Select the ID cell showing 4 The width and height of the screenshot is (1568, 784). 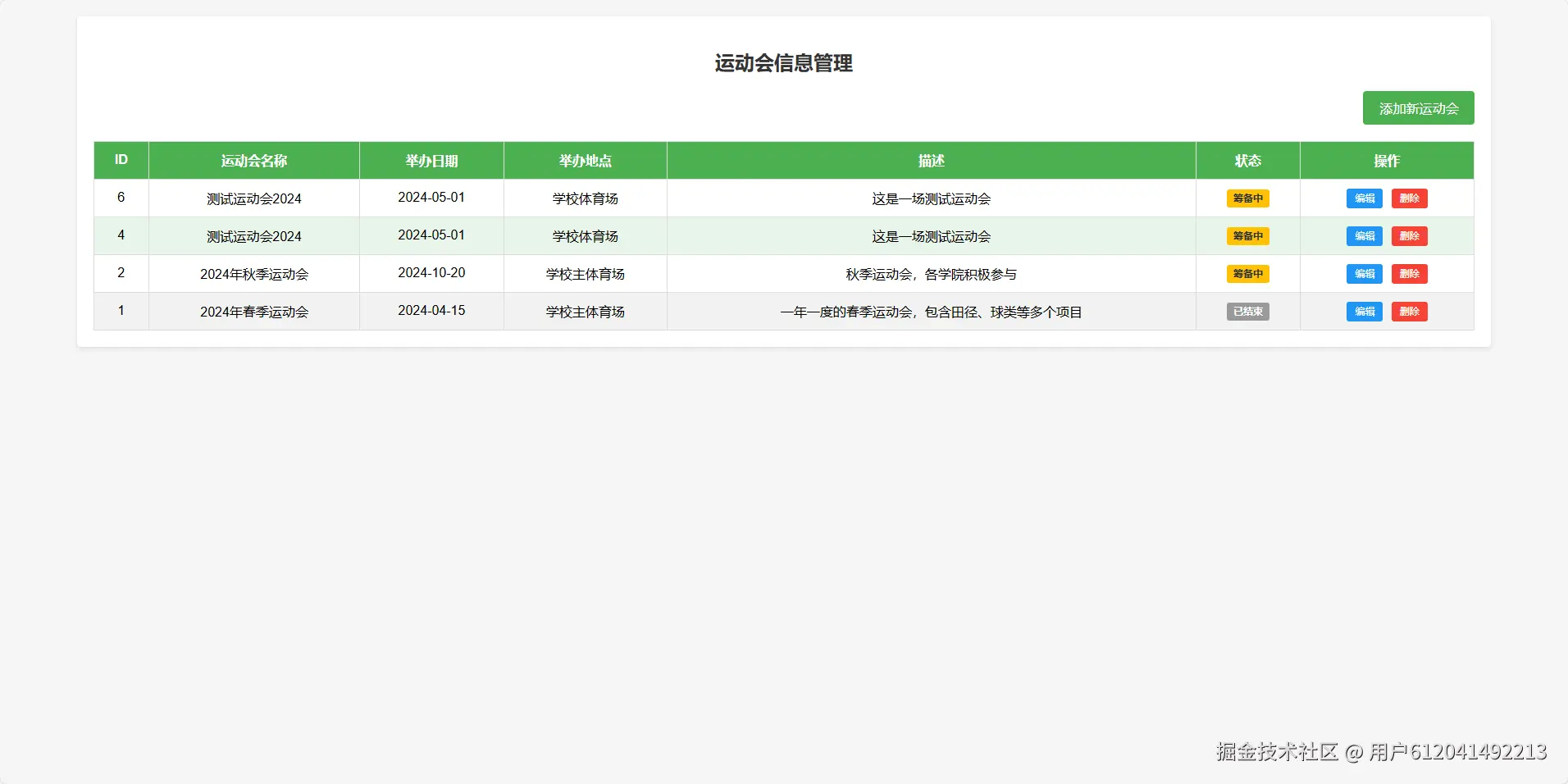[x=121, y=235]
